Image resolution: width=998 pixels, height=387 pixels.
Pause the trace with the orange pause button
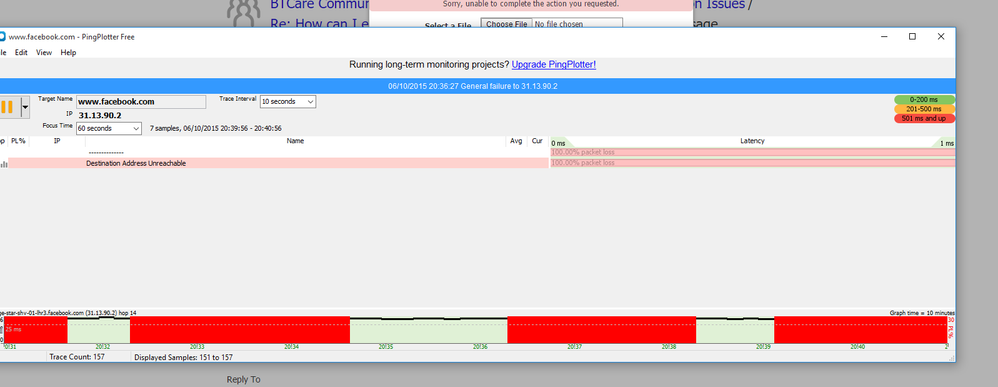(x=7, y=107)
